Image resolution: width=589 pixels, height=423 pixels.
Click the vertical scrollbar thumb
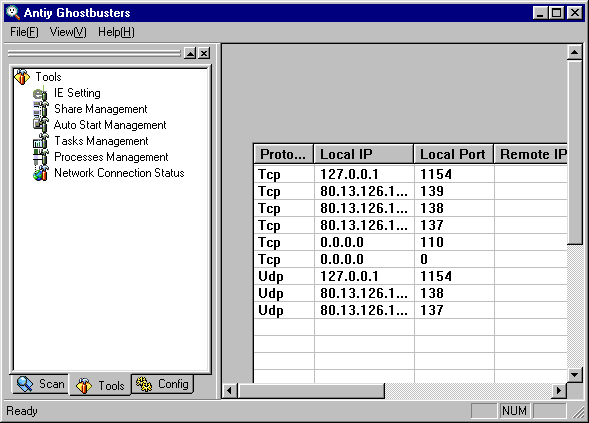coord(574,152)
